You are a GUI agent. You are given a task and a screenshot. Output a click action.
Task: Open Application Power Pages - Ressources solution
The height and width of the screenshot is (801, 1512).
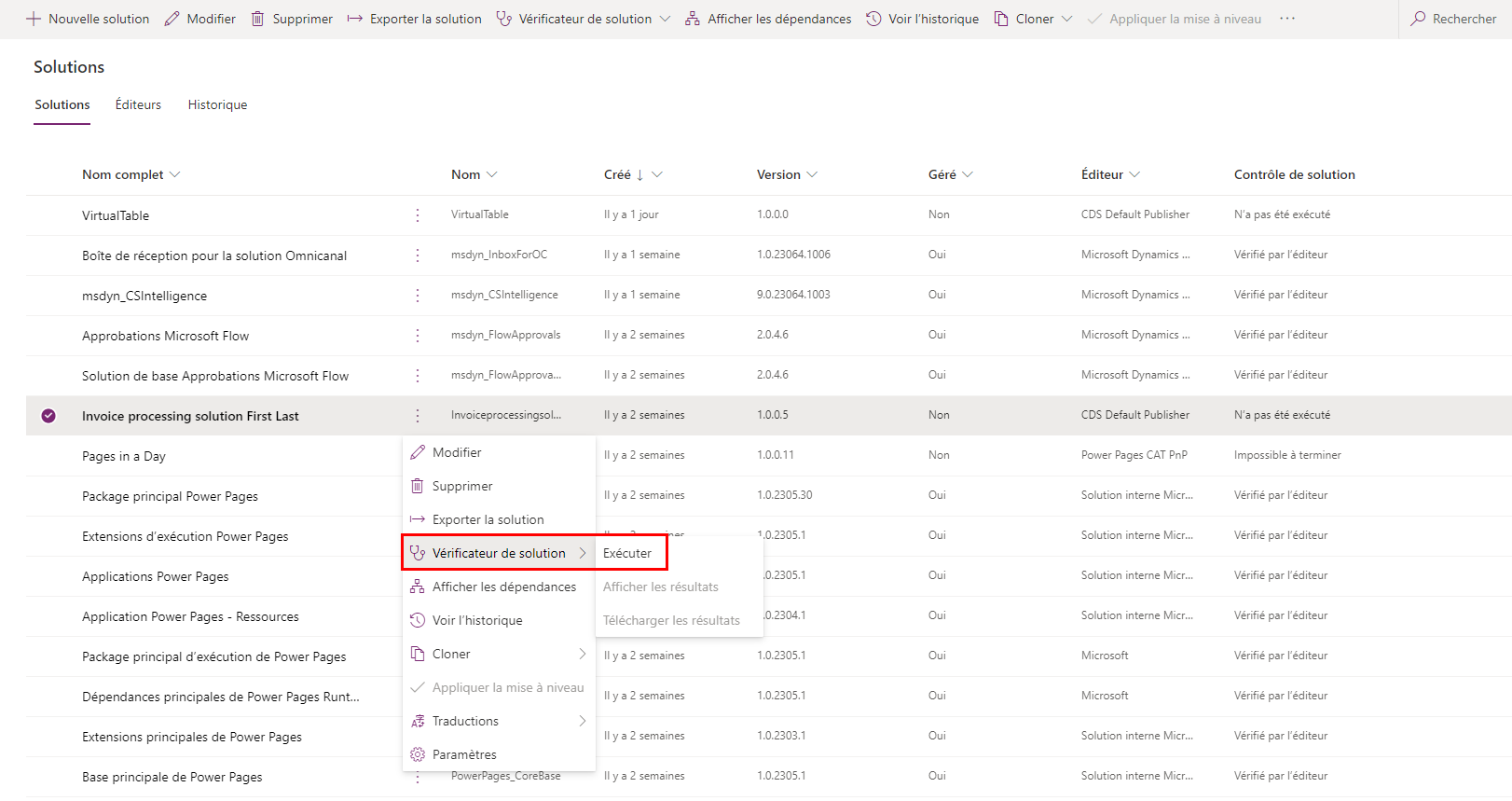tap(190, 616)
